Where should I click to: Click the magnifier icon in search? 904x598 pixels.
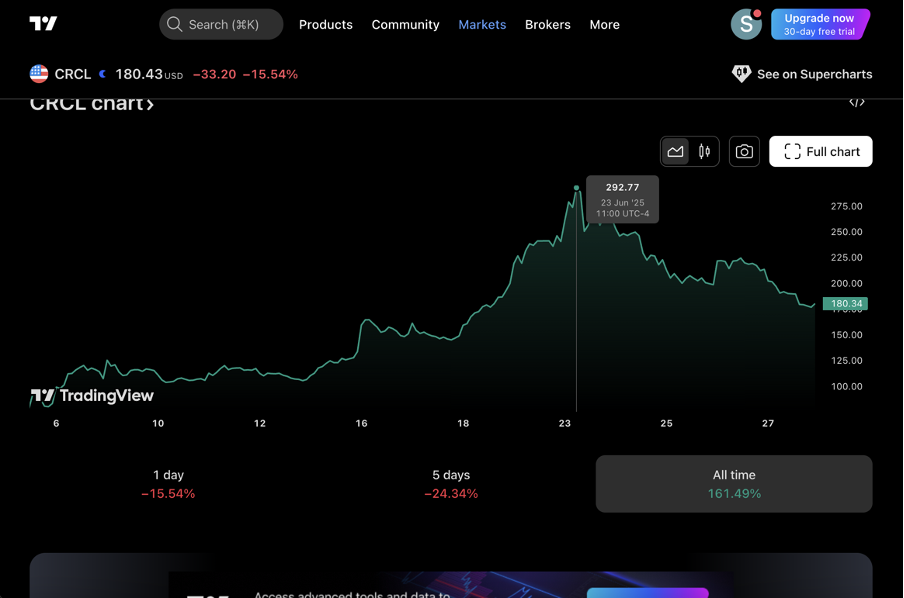[x=174, y=24]
